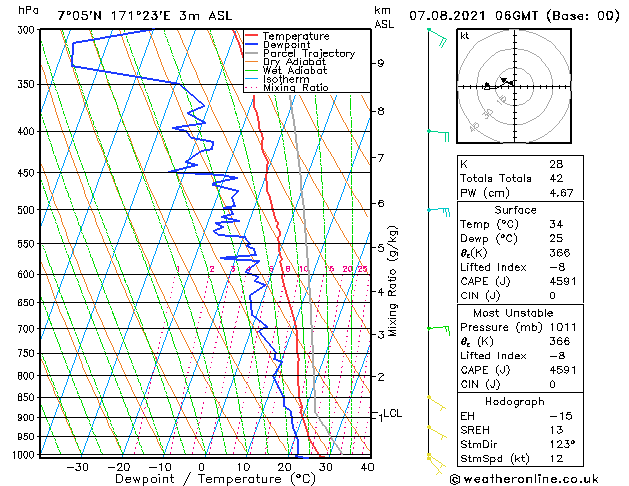The height and width of the screenshot is (486, 629).
Task: Click the wind barb at 500 hPa
Action: pyautogui.click(x=439, y=212)
